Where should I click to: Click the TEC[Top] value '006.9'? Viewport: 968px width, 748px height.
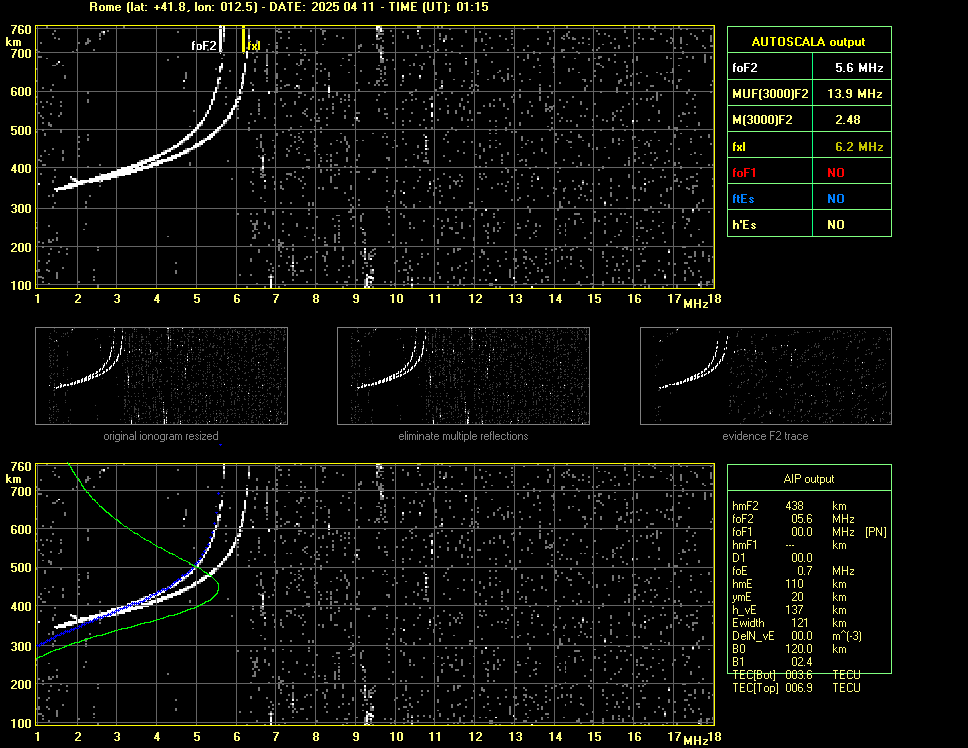(799, 688)
